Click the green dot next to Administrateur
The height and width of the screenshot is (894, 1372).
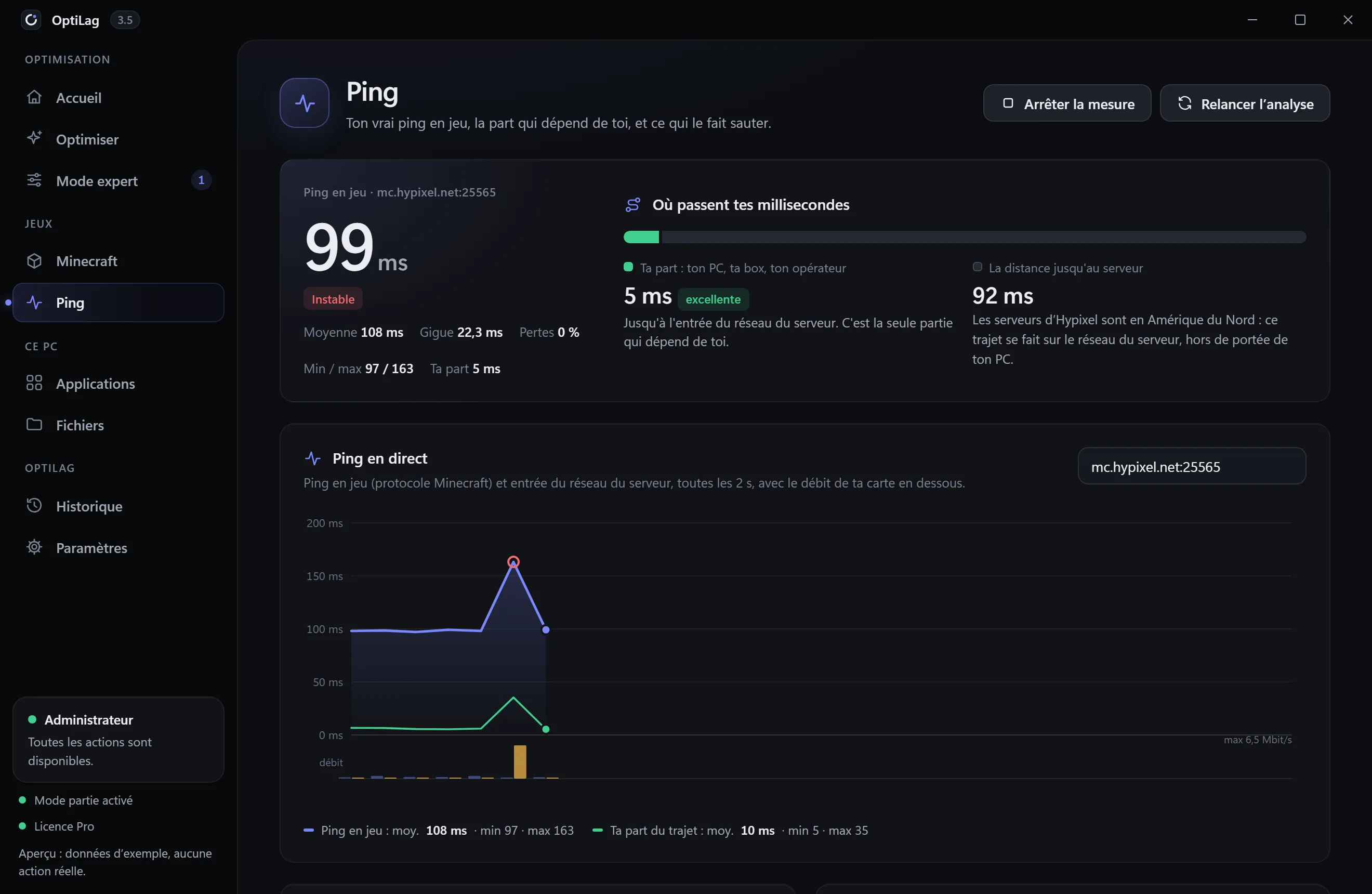pos(32,719)
